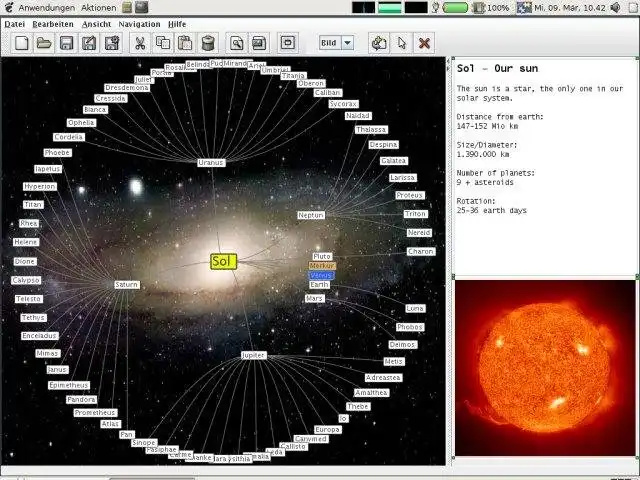Select the Europa node
The width and height of the screenshot is (640, 480).
tap(327, 429)
